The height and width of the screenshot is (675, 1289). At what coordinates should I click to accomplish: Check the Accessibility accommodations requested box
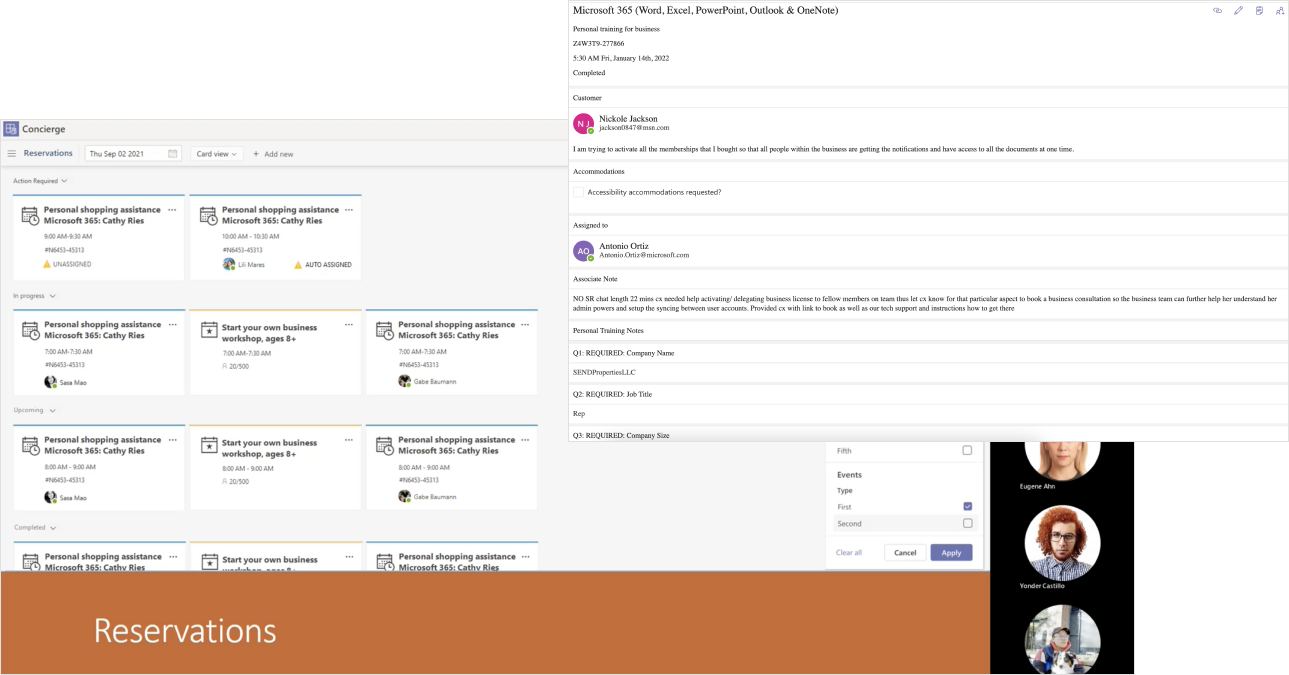tap(578, 192)
